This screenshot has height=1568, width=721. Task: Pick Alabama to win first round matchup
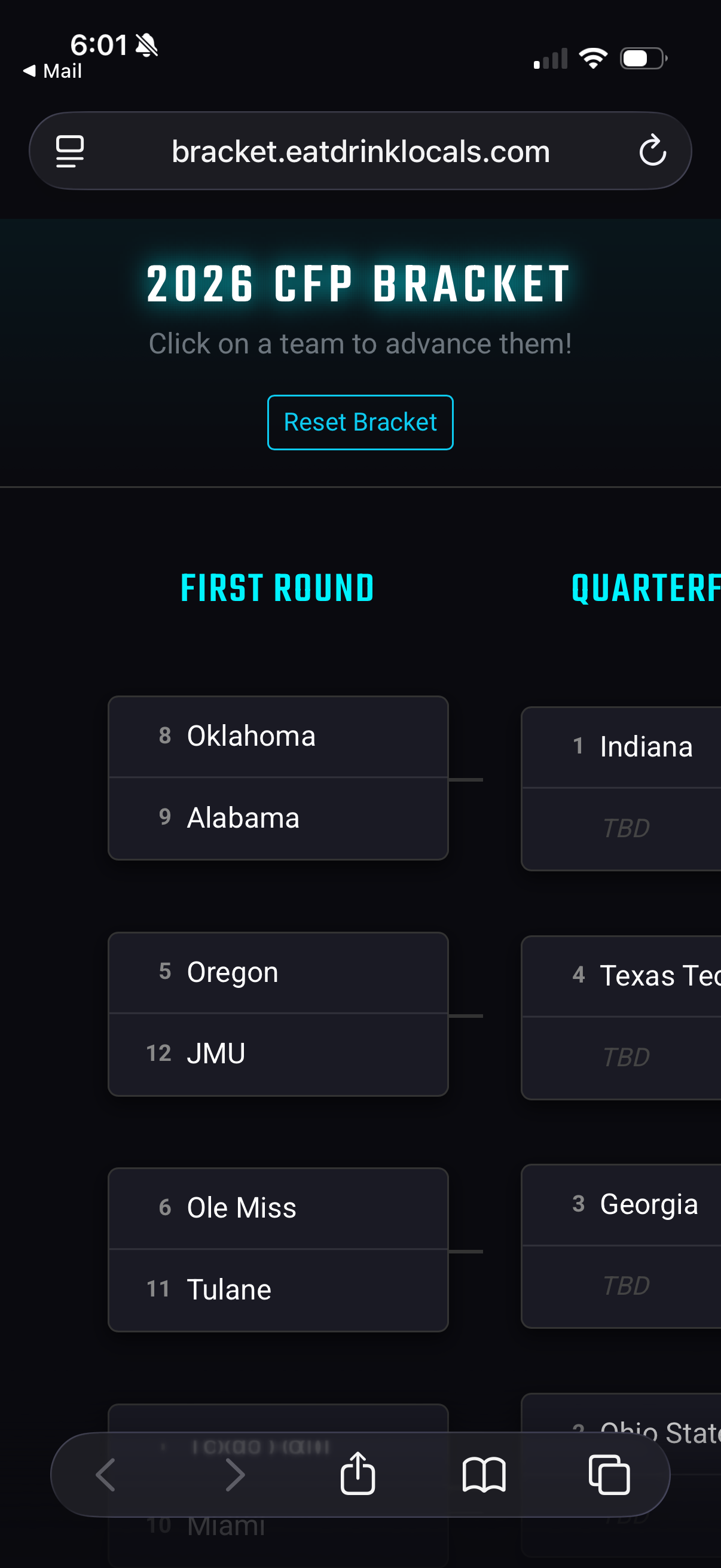pos(277,818)
